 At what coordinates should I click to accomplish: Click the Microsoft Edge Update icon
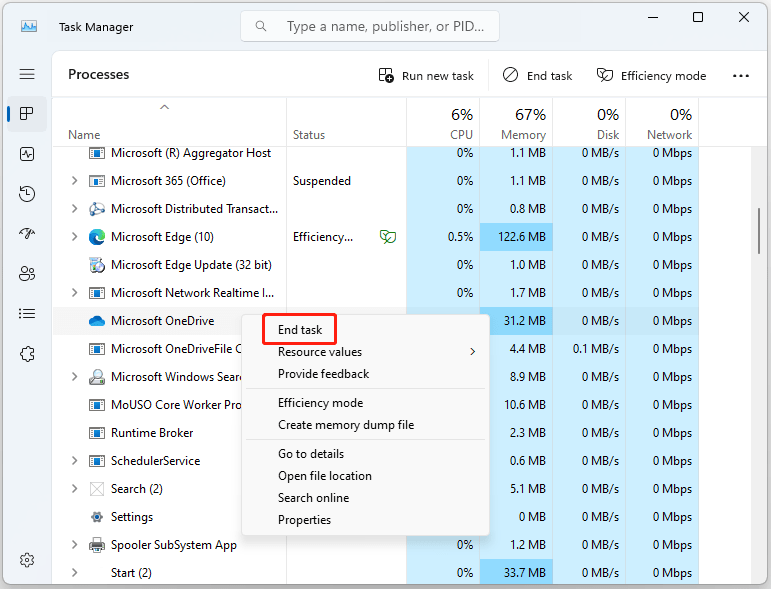pos(97,265)
